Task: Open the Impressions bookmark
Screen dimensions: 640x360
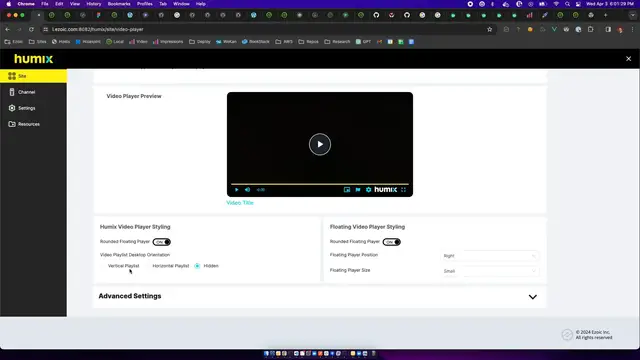Action: coord(168,42)
